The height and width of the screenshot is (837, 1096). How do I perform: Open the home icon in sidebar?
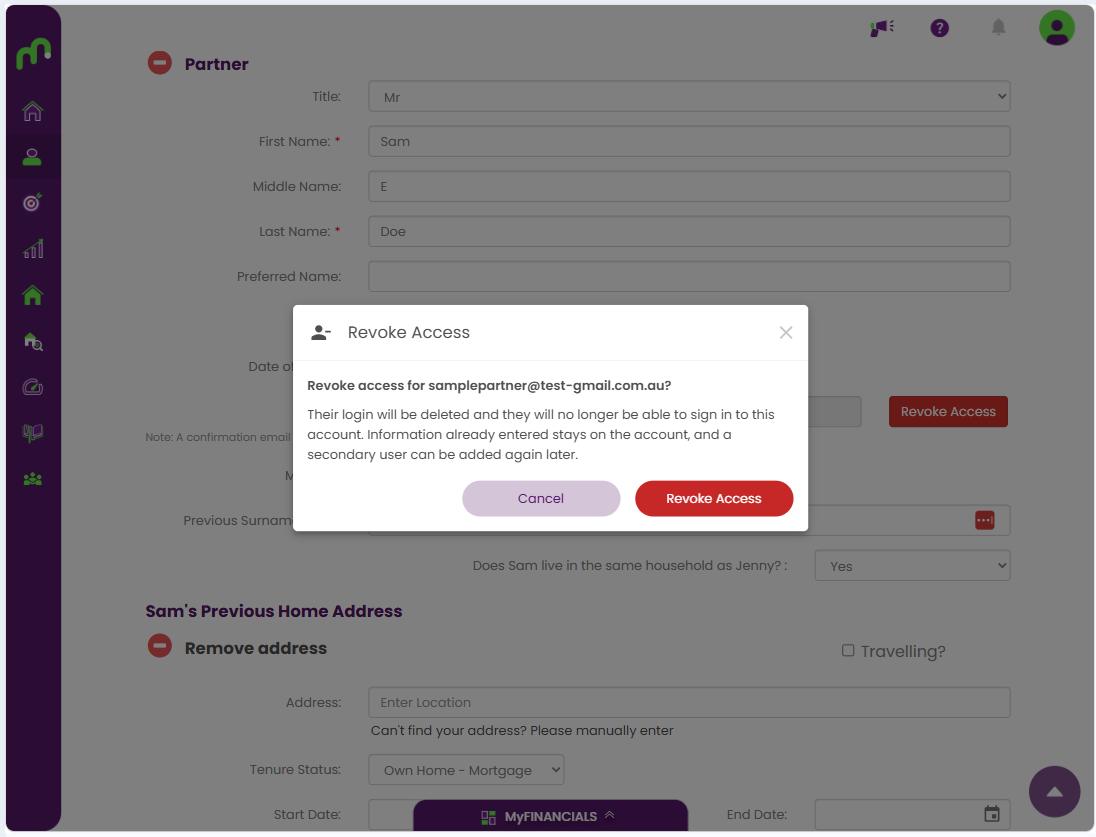point(32,111)
